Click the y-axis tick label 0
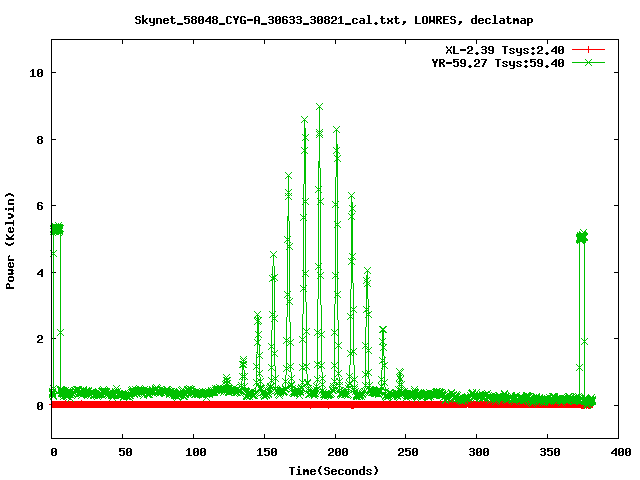The height and width of the screenshot is (480, 640). (x=40, y=406)
